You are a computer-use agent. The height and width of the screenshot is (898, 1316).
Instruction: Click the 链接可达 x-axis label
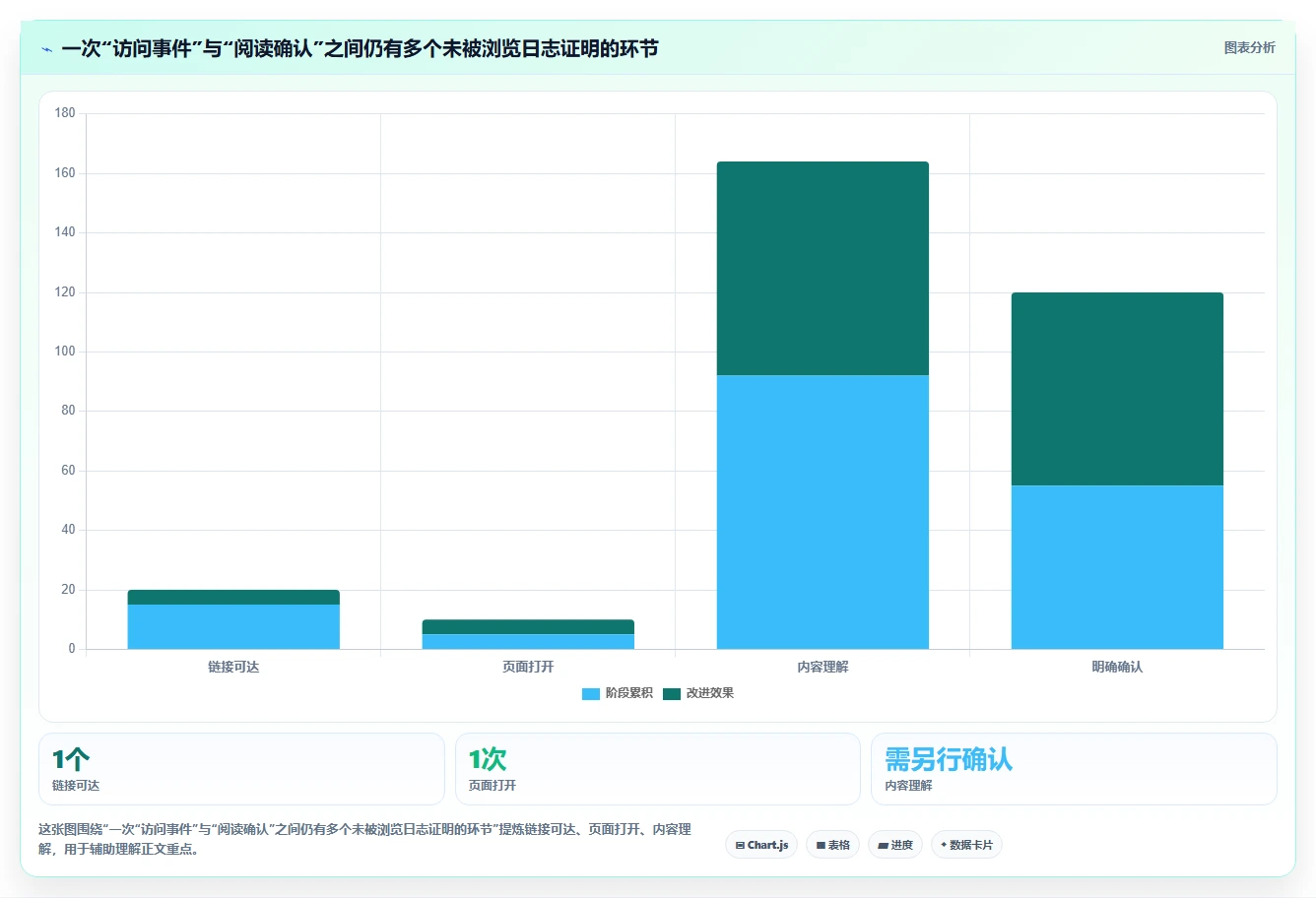coord(233,667)
